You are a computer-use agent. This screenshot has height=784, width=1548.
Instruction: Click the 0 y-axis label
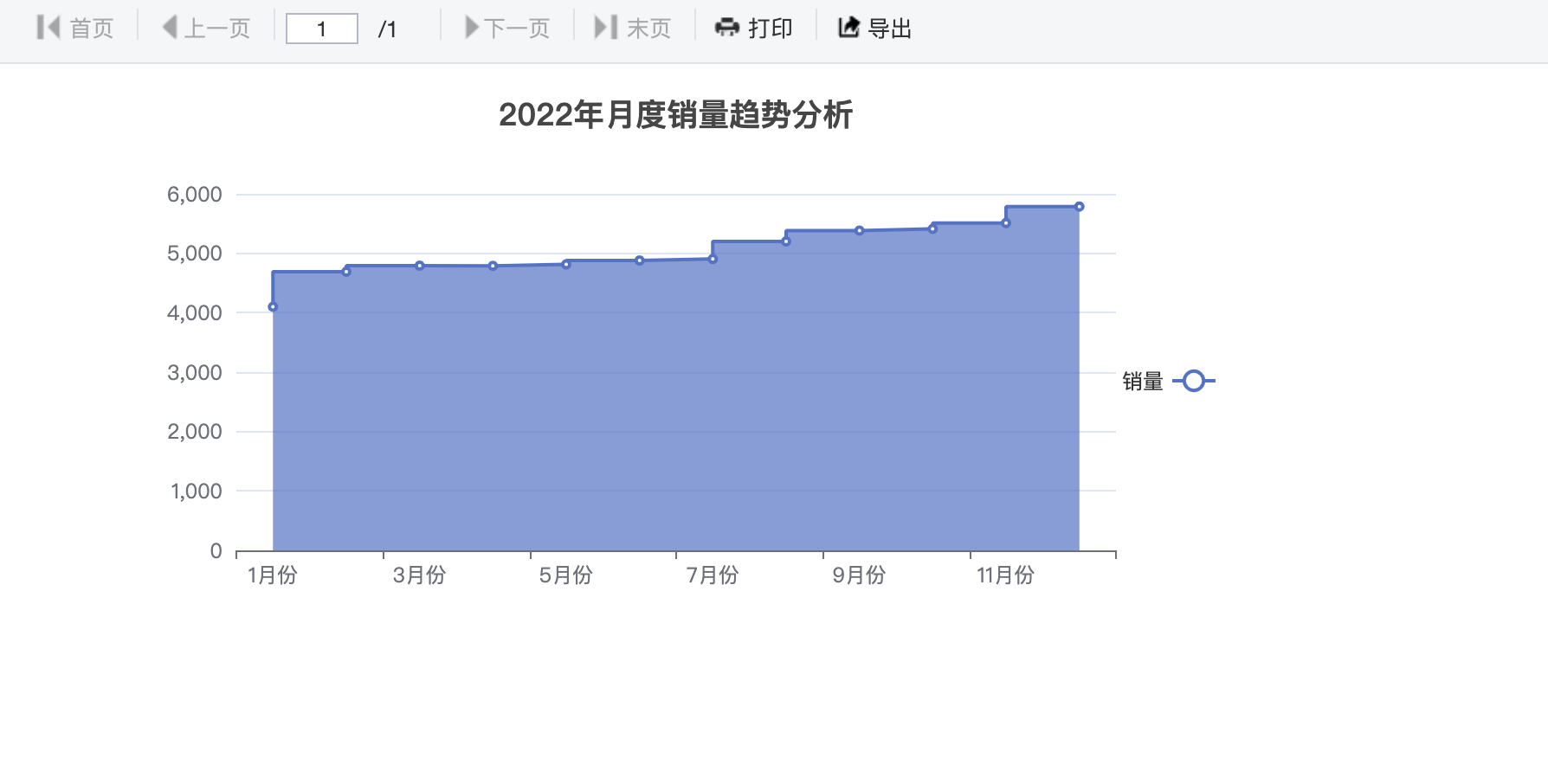(x=216, y=551)
